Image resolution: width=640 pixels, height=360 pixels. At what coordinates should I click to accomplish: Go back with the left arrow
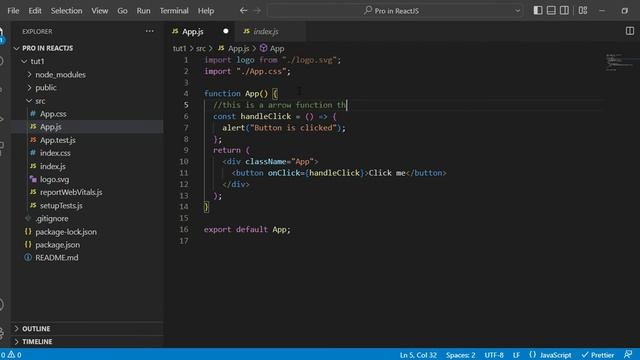(x=243, y=11)
